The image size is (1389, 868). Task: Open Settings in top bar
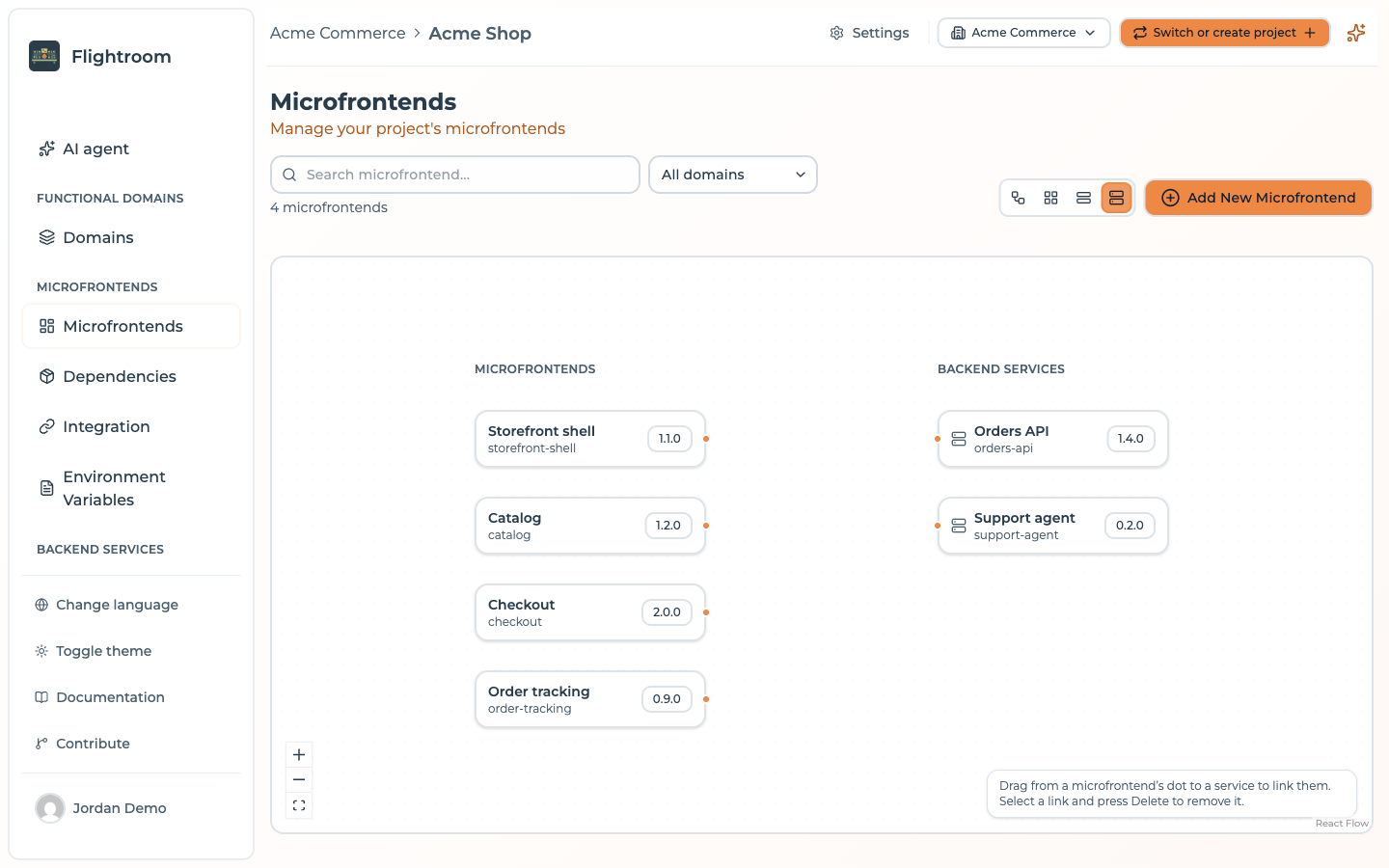click(869, 33)
